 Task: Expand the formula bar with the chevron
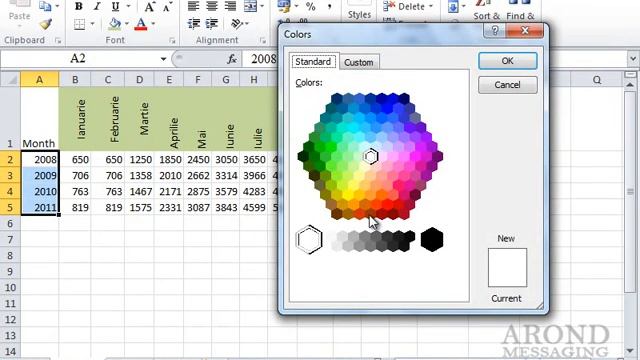pos(633,59)
